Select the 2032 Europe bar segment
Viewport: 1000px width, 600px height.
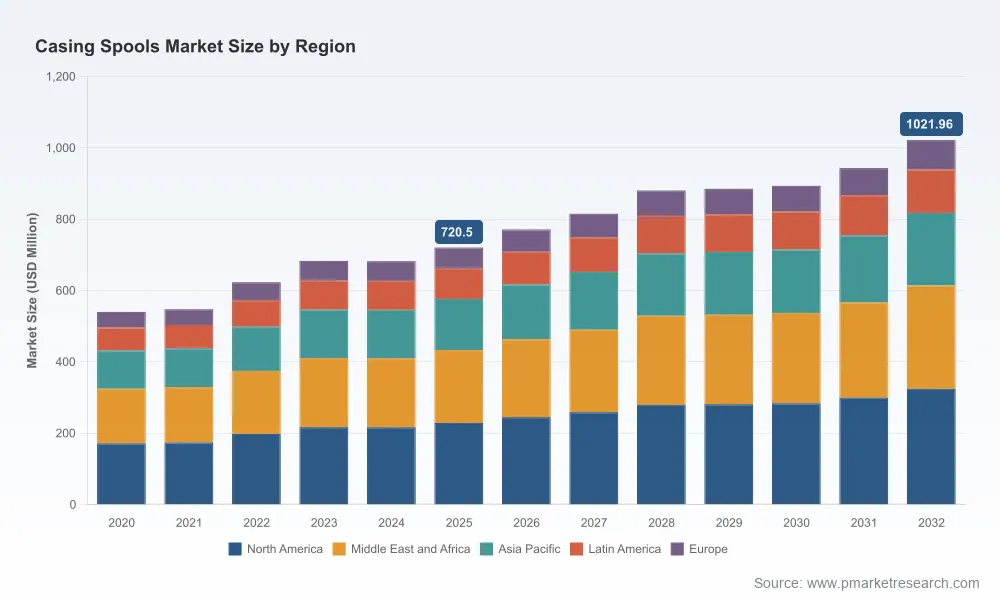pyautogui.click(x=931, y=155)
